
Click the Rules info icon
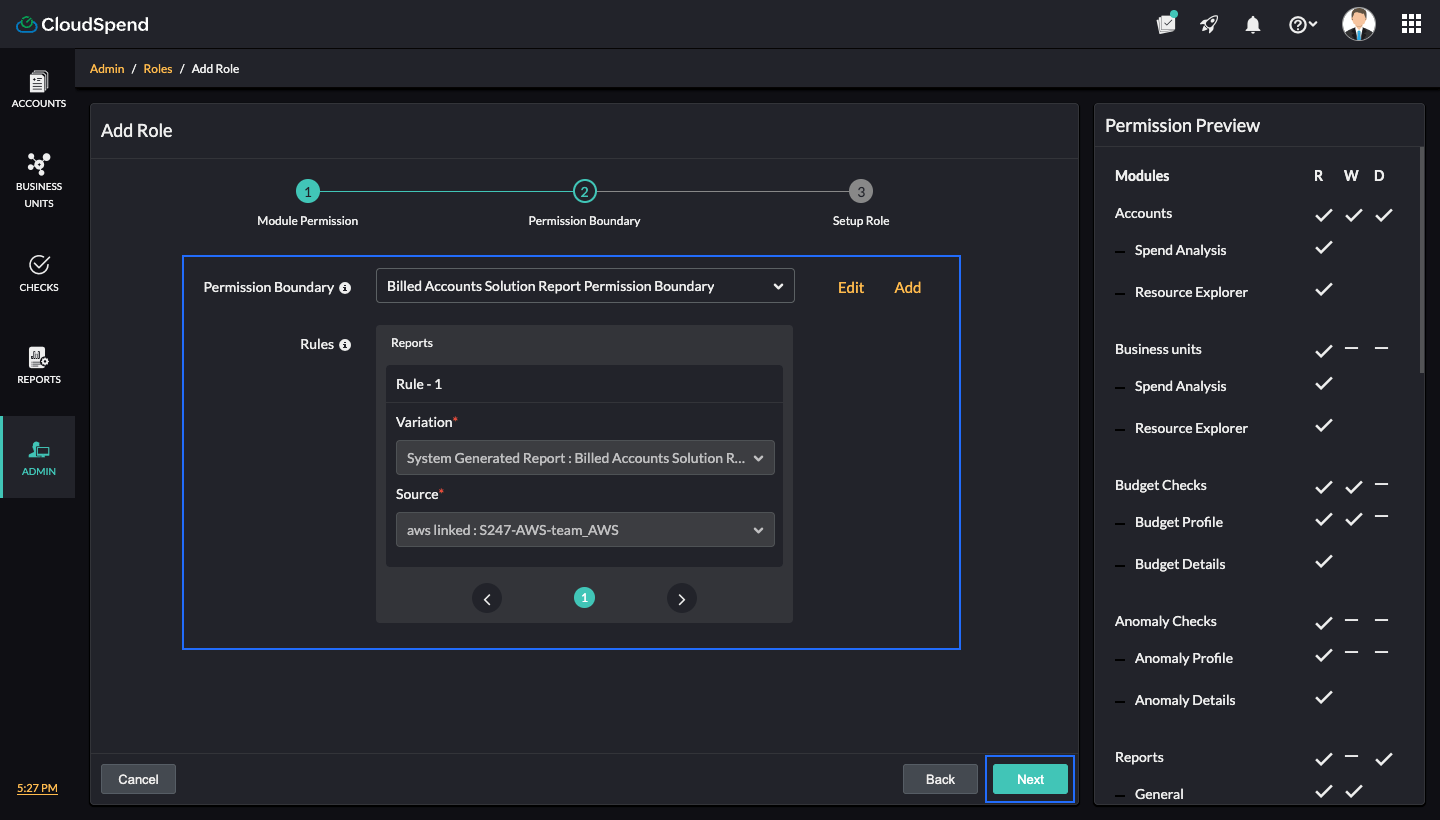(345, 345)
